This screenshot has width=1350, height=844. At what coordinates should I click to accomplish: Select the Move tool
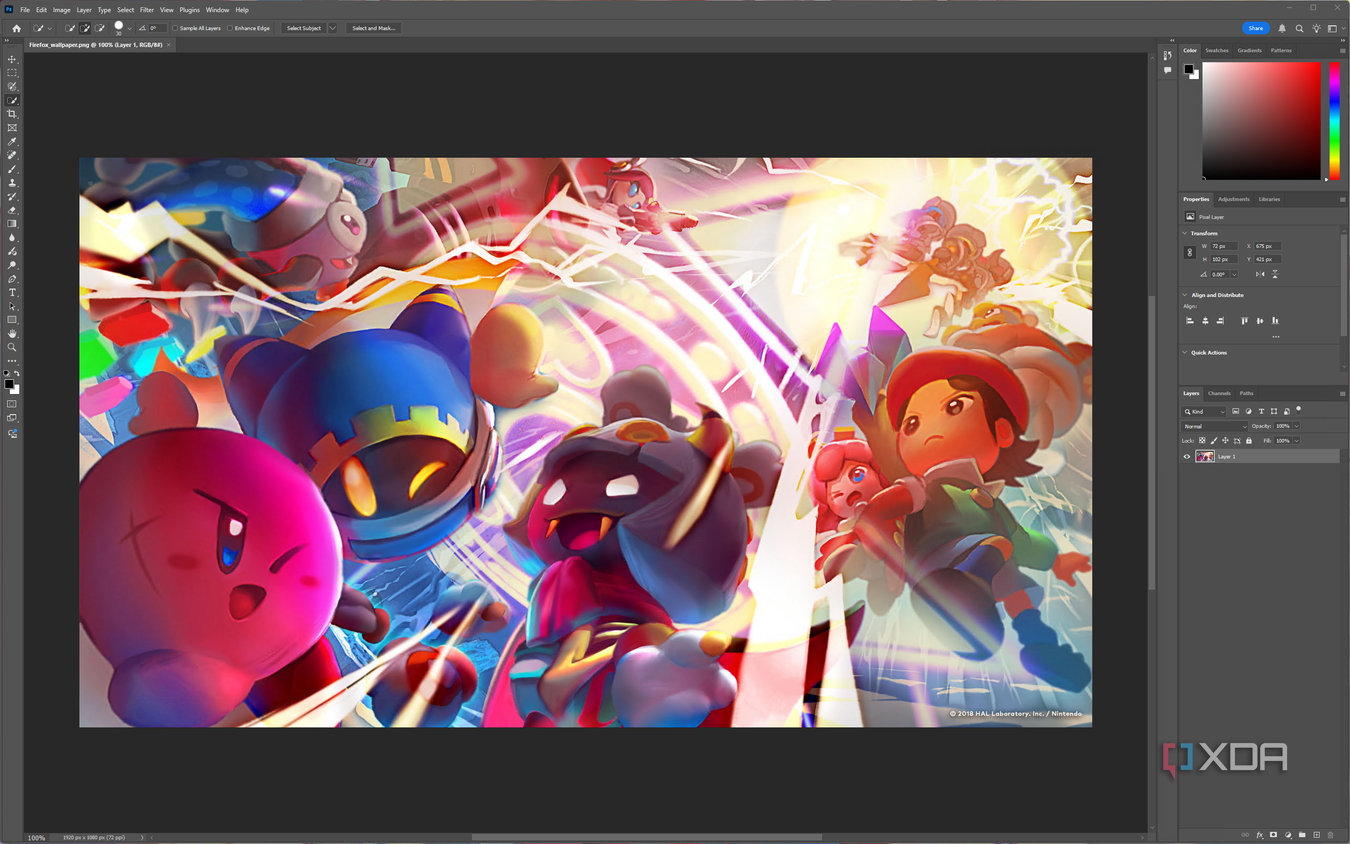pyautogui.click(x=12, y=60)
